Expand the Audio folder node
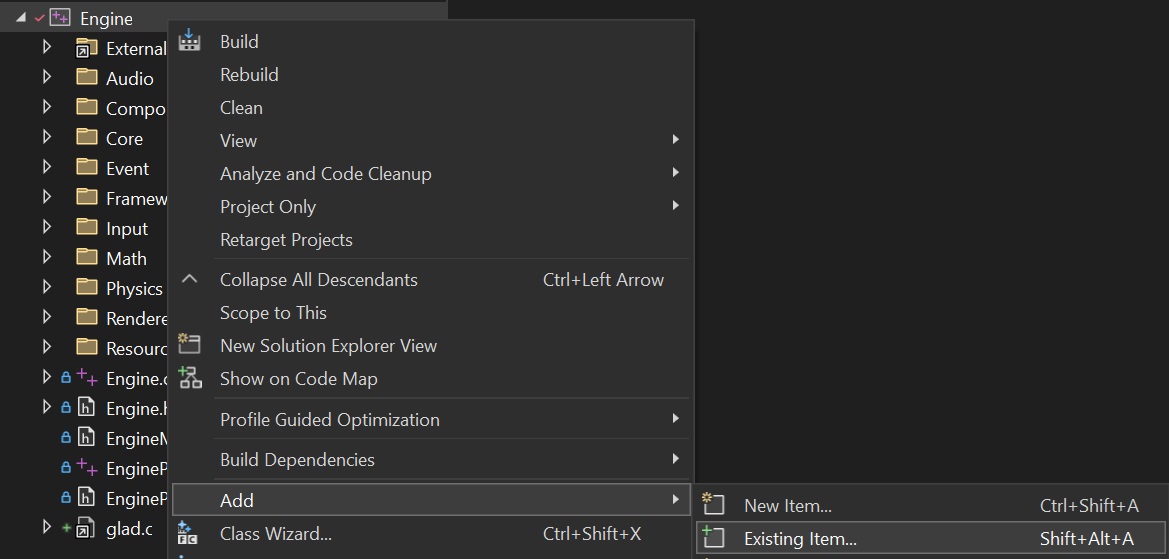 46,77
